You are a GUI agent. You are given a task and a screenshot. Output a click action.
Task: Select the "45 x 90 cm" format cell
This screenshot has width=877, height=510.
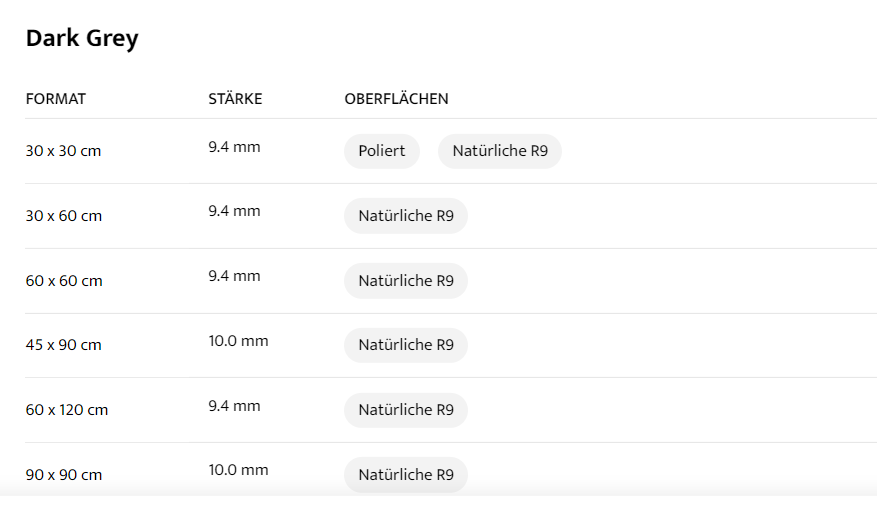(64, 345)
